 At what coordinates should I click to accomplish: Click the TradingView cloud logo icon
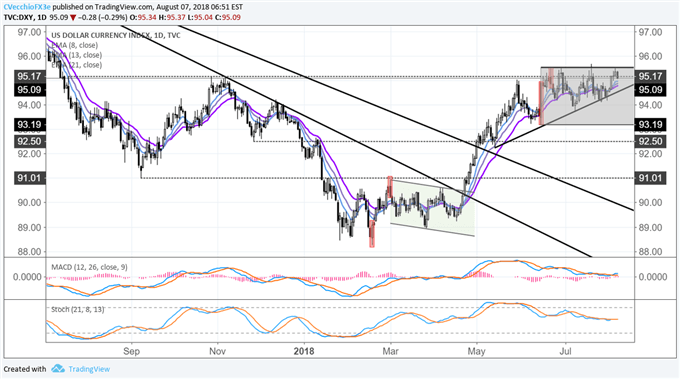(58, 369)
